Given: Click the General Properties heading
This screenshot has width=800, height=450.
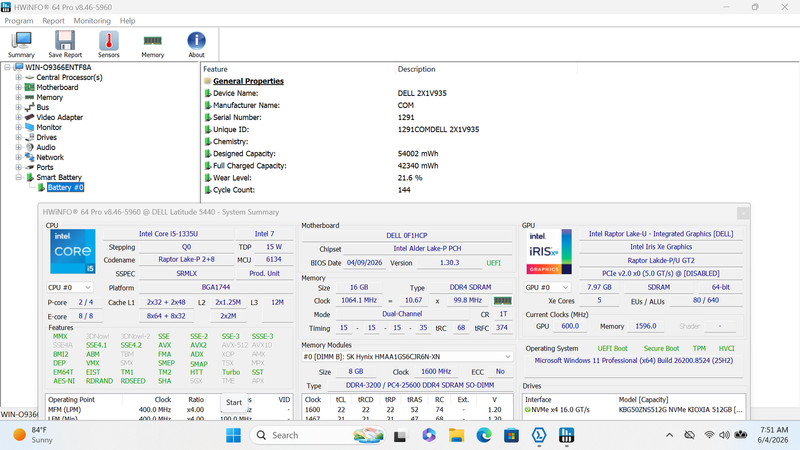Looking at the screenshot, I should [248, 81].
